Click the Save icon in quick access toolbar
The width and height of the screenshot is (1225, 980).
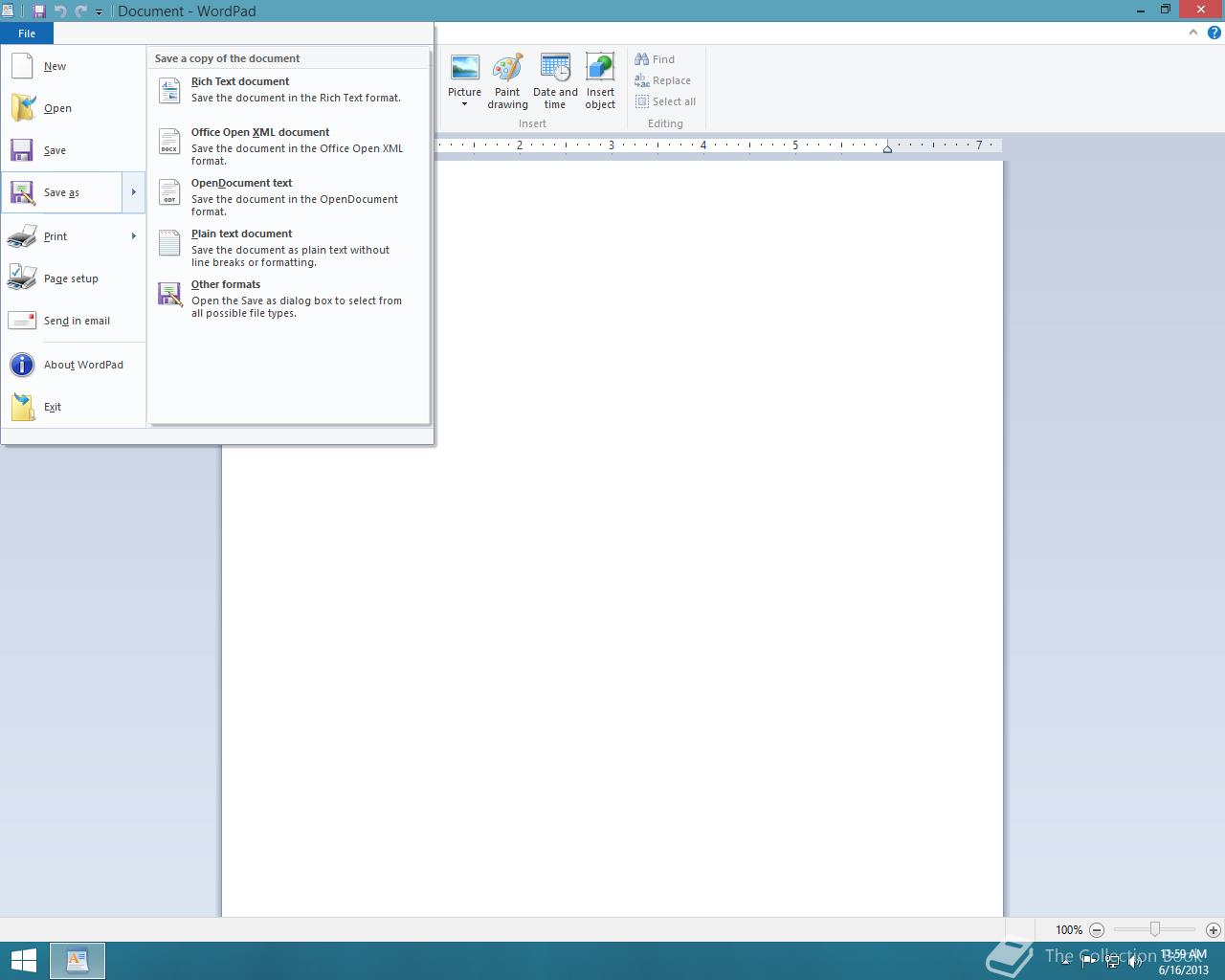pyautogui.click(x=39, y=11)
